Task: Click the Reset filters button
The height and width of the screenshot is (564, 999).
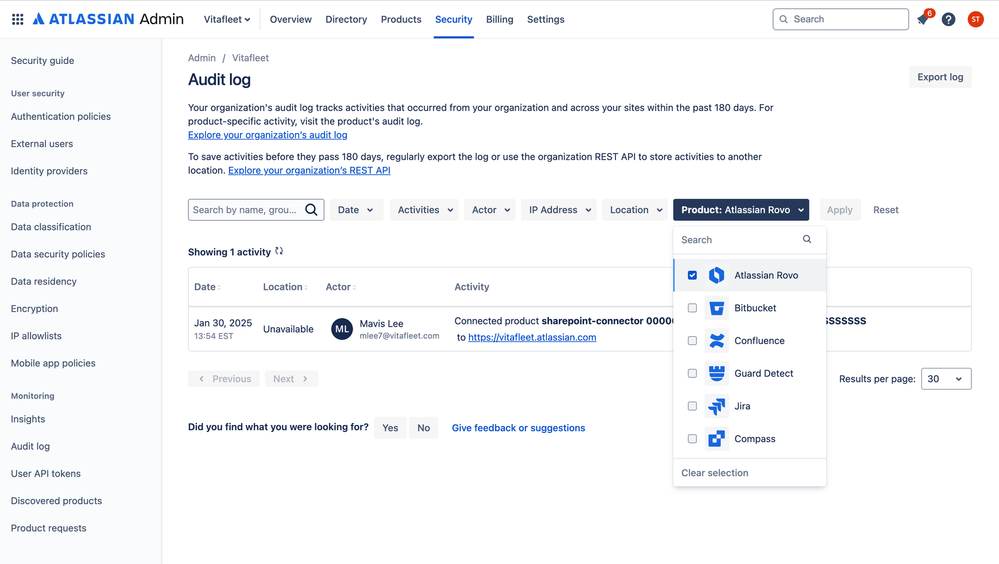Action: 886,210
